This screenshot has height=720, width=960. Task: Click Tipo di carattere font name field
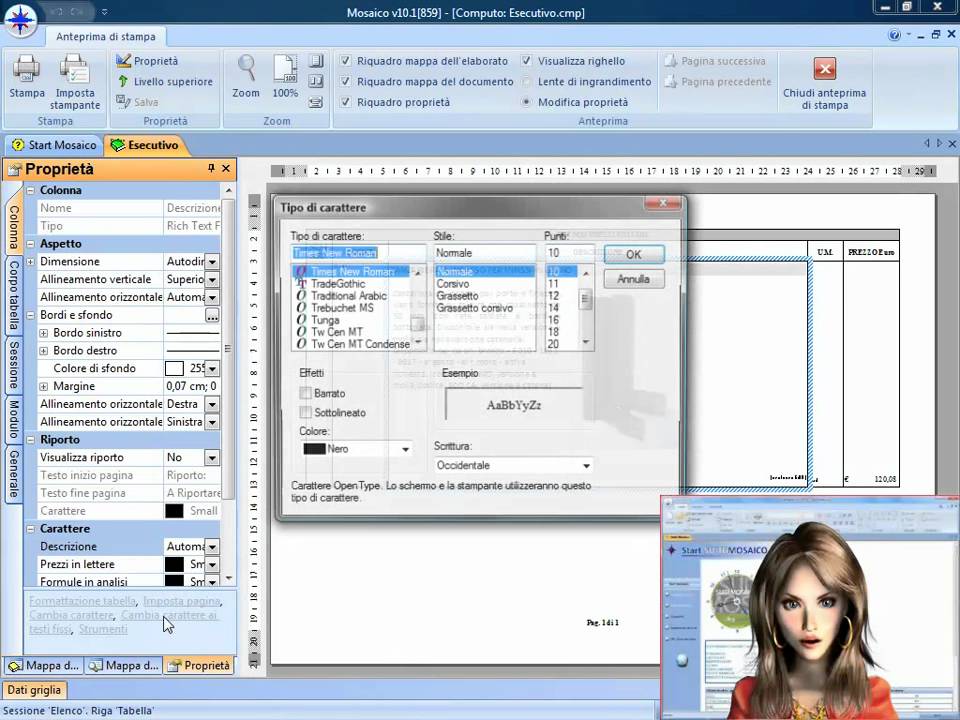[x=358, y=253]
